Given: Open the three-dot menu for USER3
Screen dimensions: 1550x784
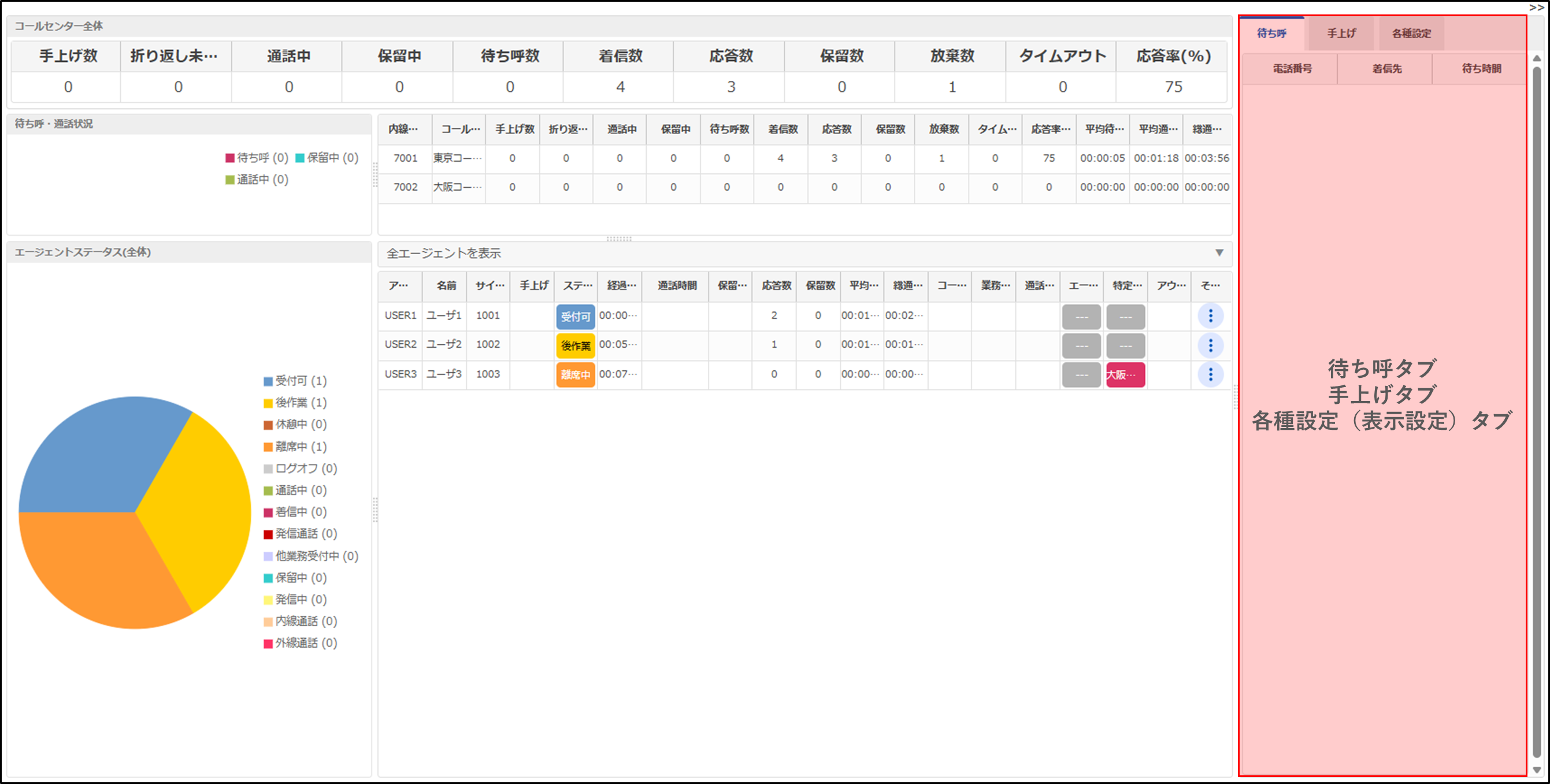Looking at the screenshot, I should point(1210,374).
